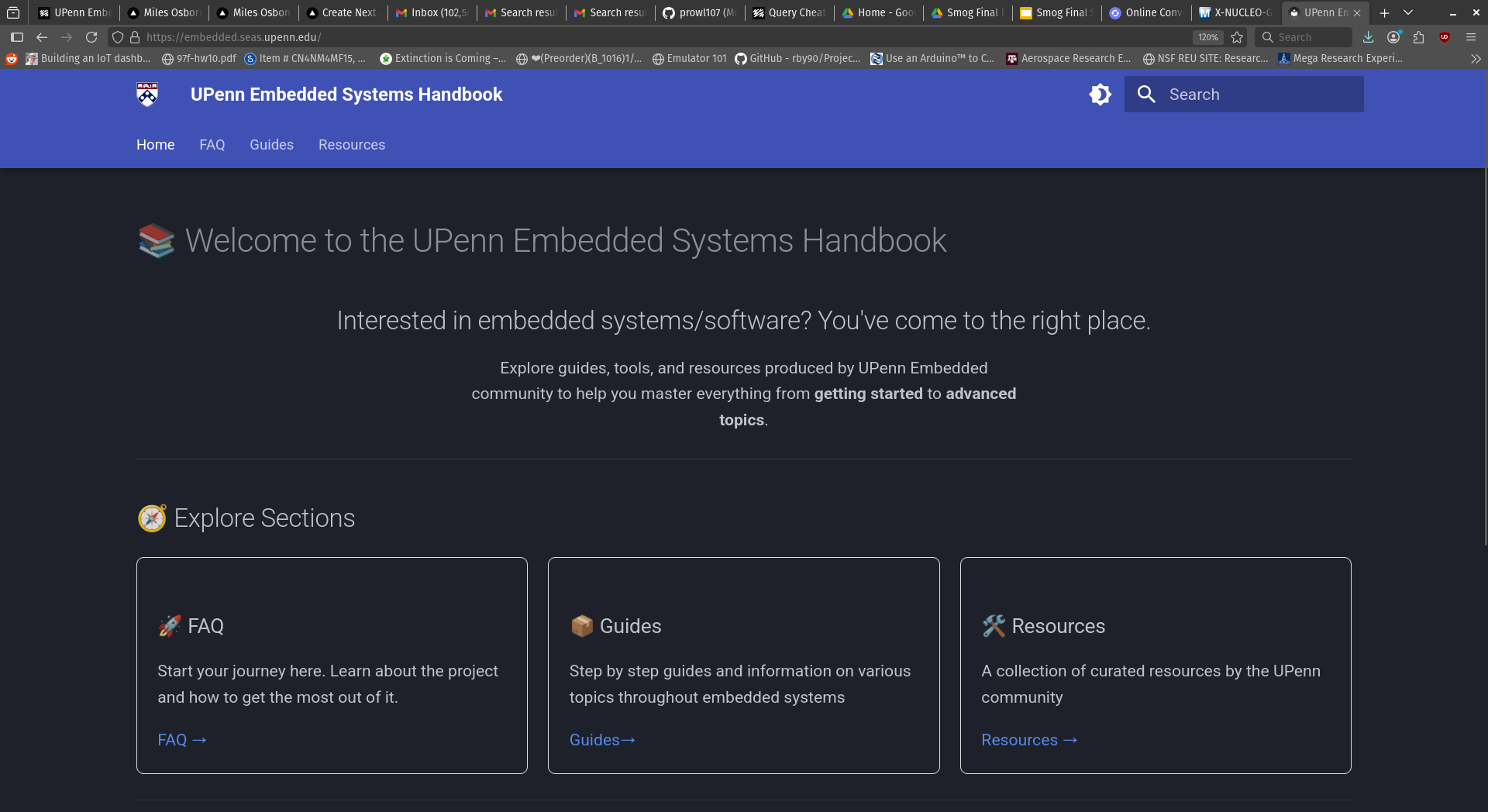Switch to the Query Cheat tab
This screenshot has width=1488, height=812.
coord(789,12)
